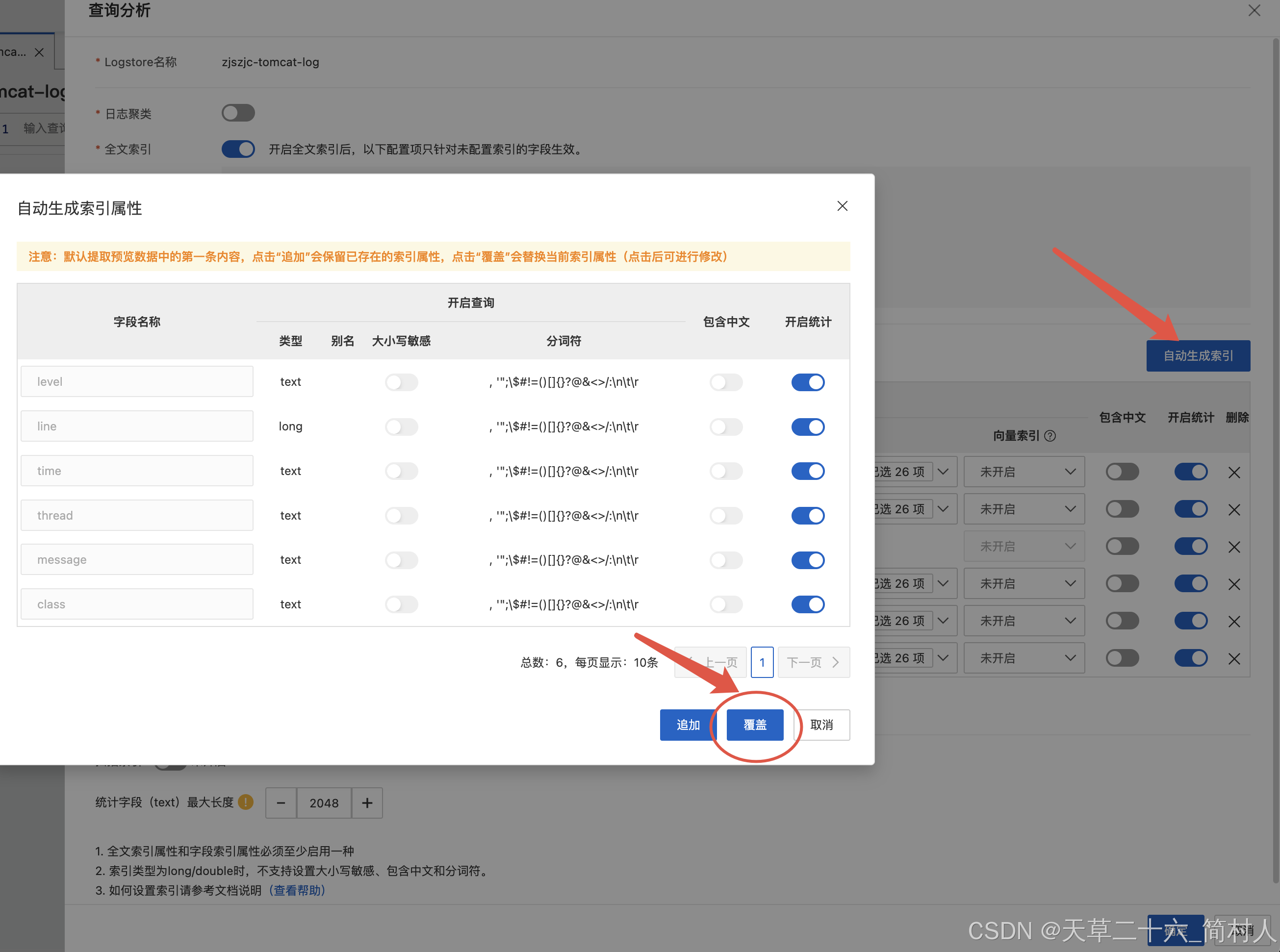Close the 自动生成索引属性 dialog with X
Image resolution: width=1280 pixels, height=952 pixels.
tap(842, 206)
